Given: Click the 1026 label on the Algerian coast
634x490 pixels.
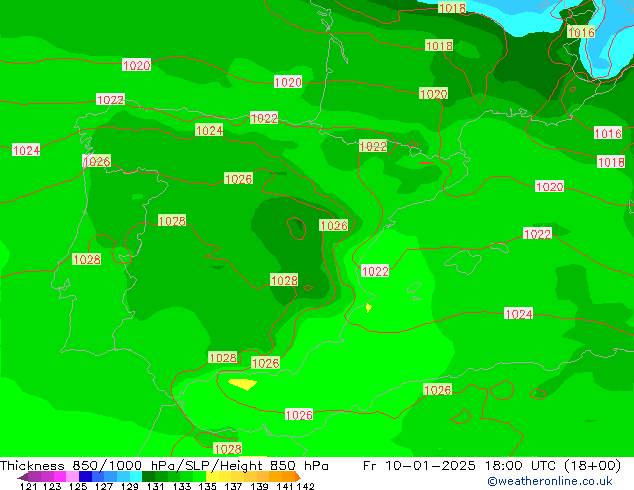Looking at the screenshot, I should (x=437, y=390).
